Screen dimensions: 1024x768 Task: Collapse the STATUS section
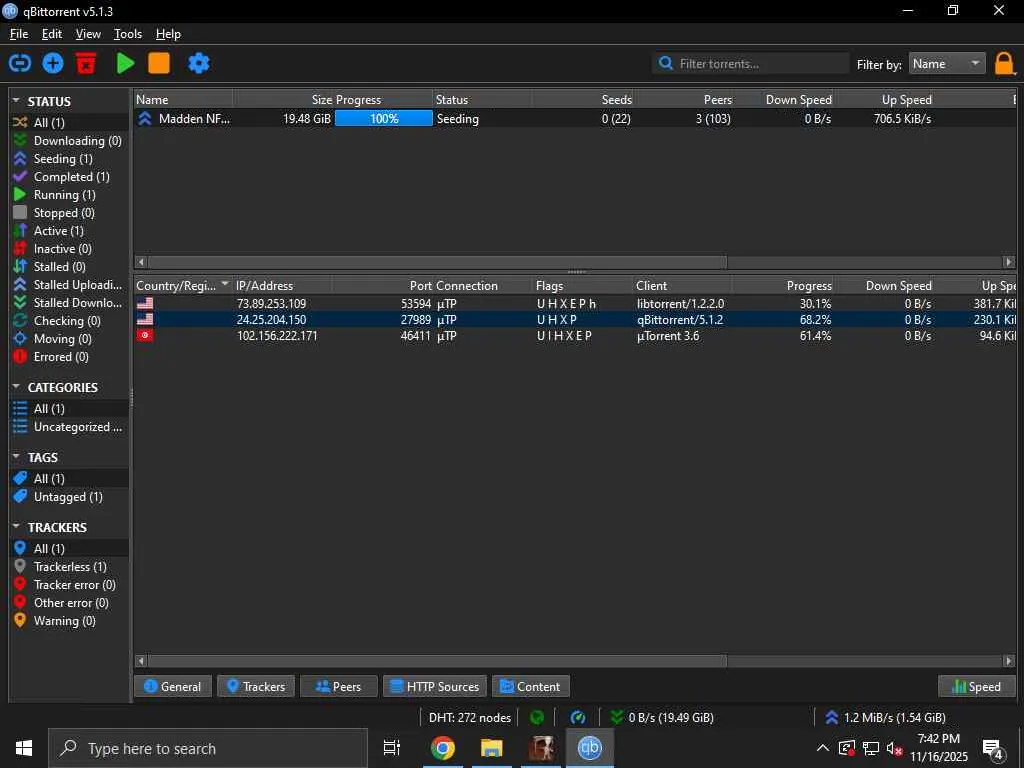16,101
